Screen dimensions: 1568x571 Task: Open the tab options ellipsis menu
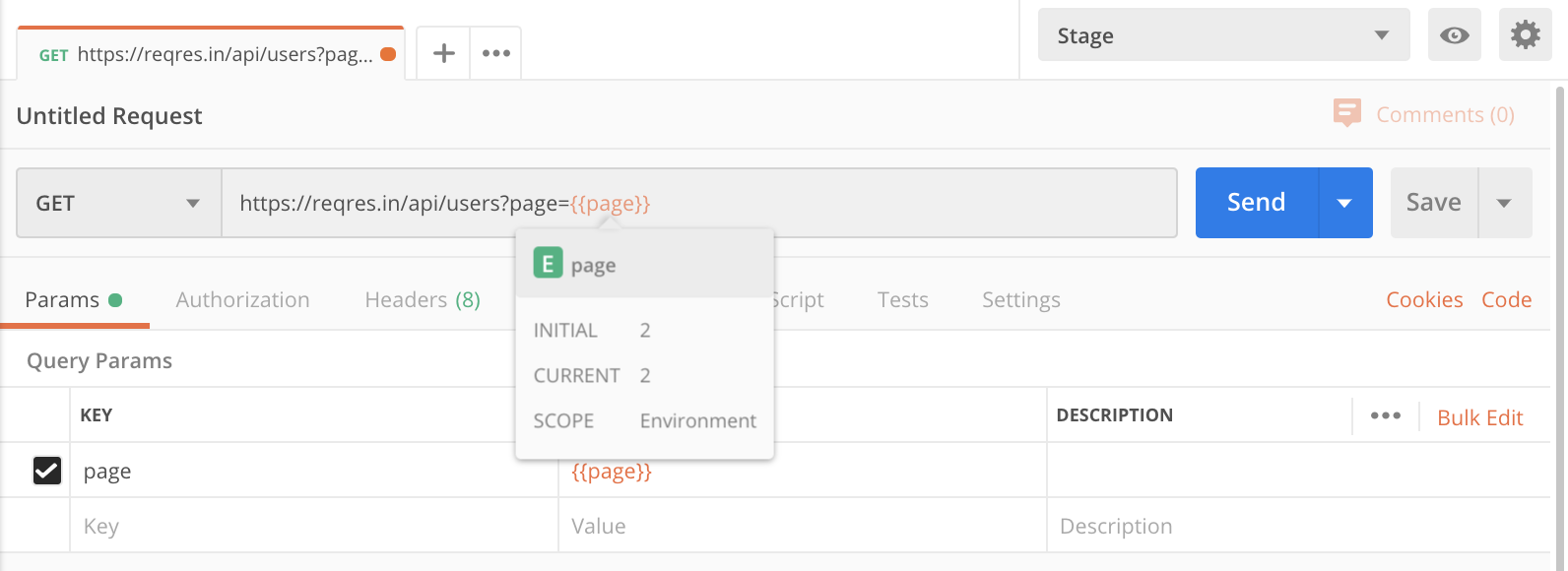tap(495, 53)
